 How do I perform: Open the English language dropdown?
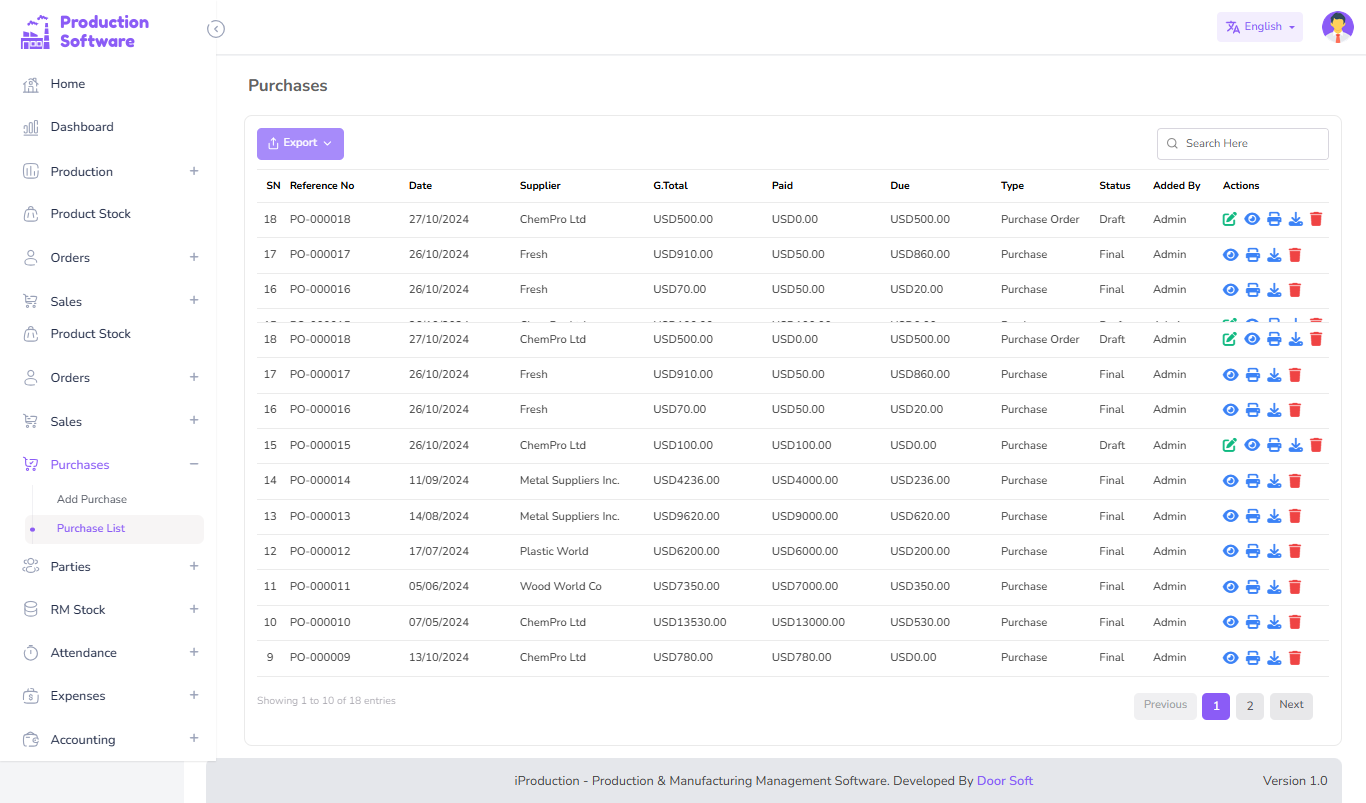tap(1259, 26)
